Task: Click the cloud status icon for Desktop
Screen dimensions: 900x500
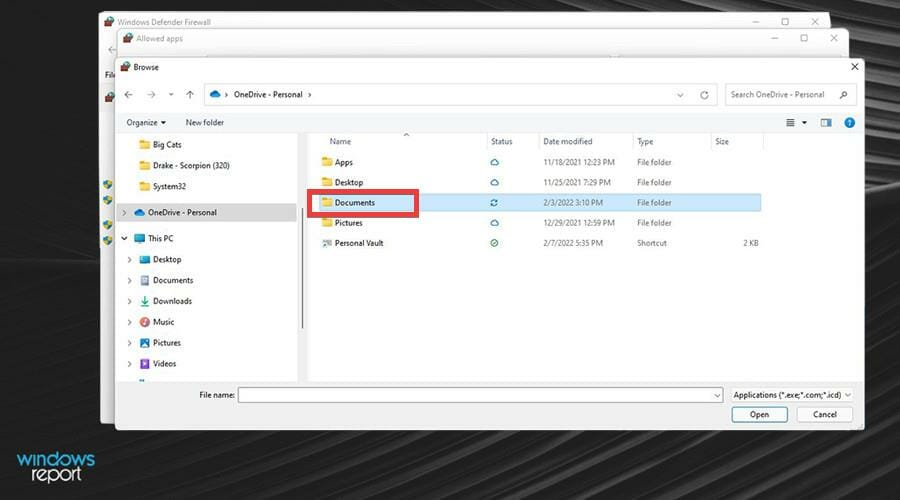Action: click(x=494, y=183)
